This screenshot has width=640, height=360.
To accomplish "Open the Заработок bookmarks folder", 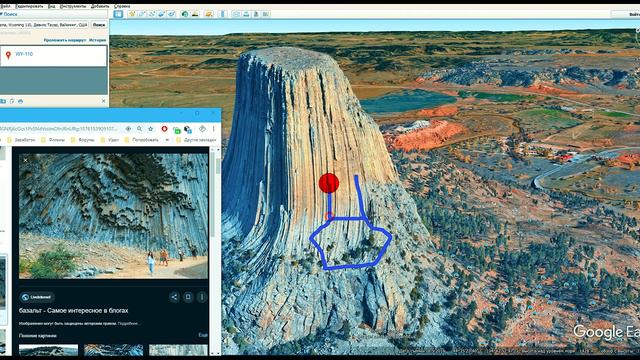I will [x=21, y=140].
